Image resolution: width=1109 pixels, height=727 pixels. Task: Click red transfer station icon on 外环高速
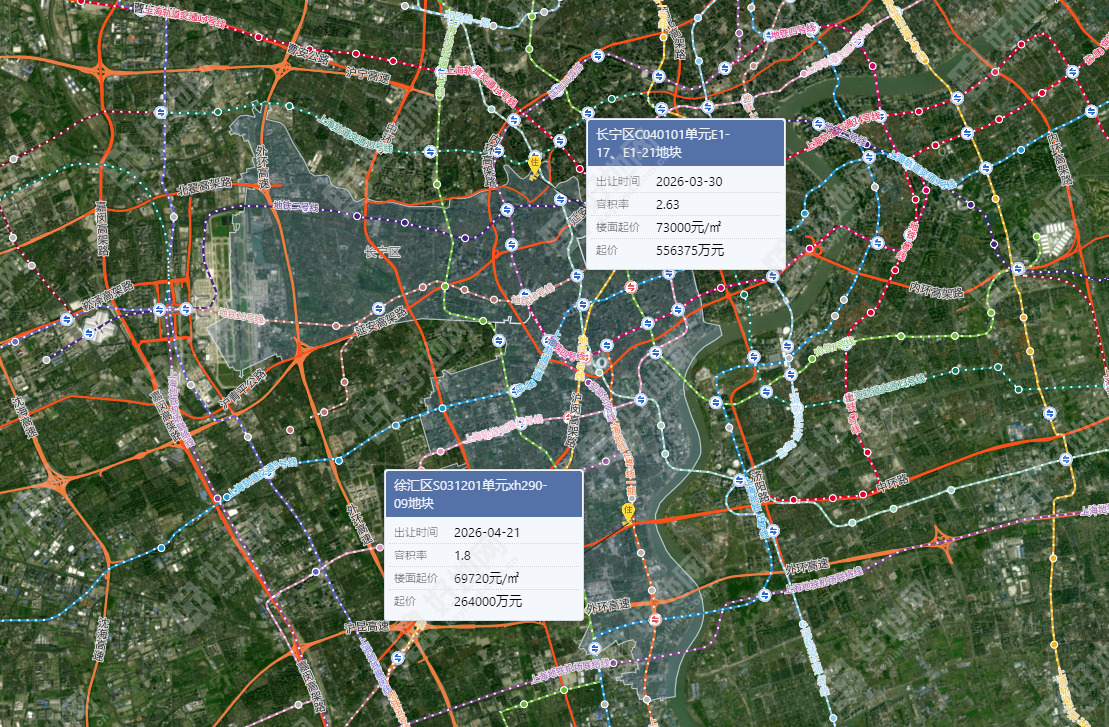[x=655, y=617]
